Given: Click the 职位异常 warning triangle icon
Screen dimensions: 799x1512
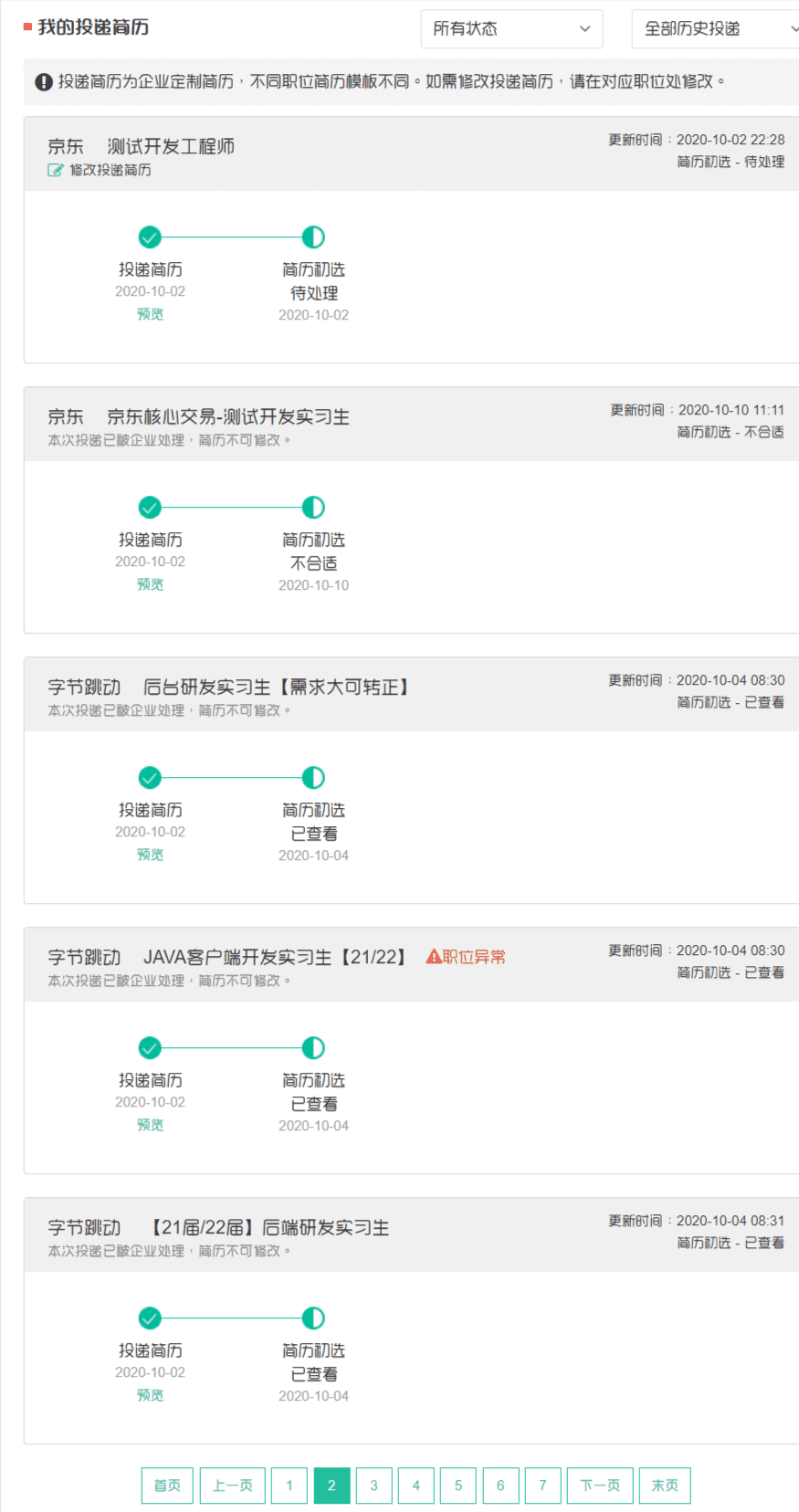Looking at the screenshot, I should point(434,957).
